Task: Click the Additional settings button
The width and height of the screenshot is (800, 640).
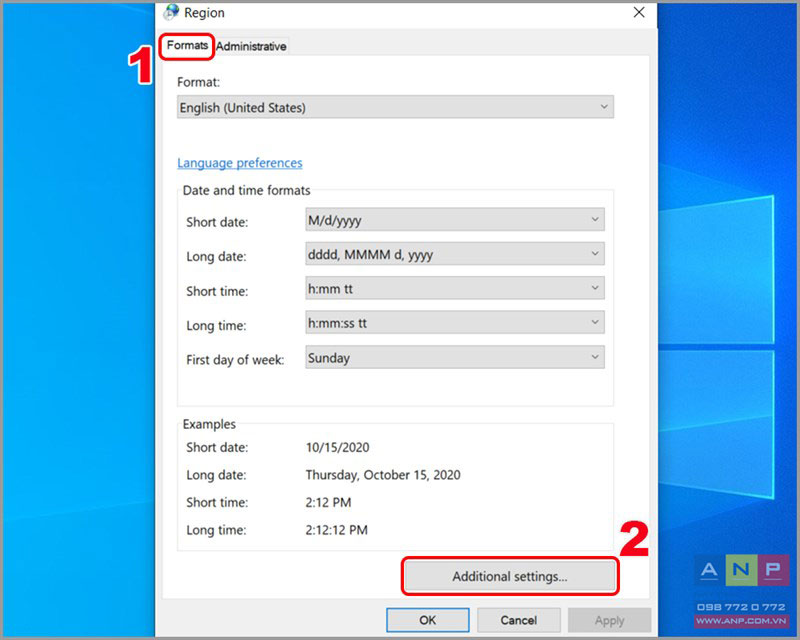Action: click(510, 576)
